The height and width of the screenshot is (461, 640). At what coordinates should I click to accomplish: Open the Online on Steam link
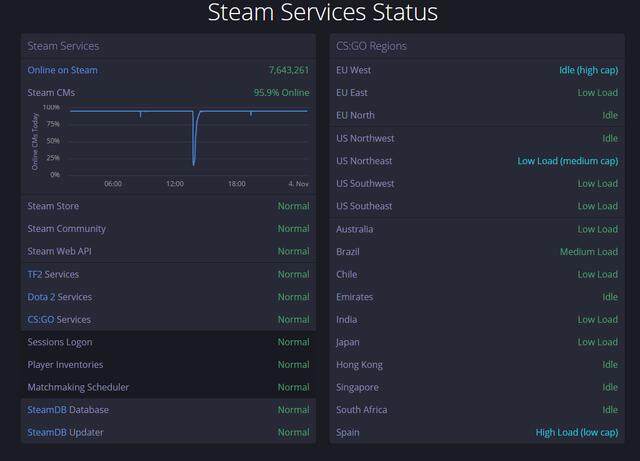[x=62, y=70]
